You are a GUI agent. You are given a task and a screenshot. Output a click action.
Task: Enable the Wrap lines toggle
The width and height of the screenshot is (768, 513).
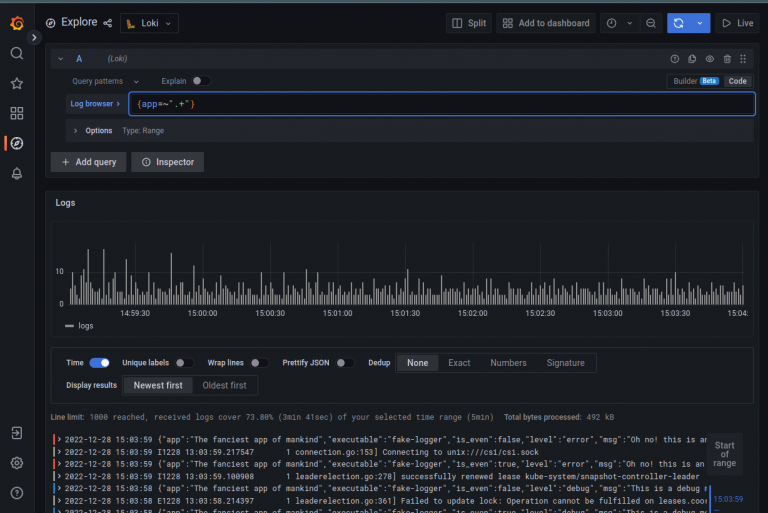pyautogui.click(x=258, y=363)
